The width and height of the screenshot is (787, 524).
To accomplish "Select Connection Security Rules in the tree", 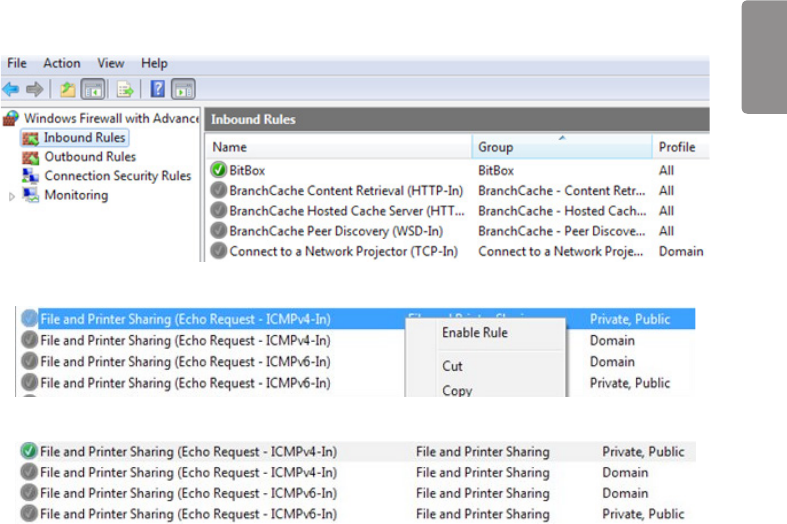I will tap(118, 176).
